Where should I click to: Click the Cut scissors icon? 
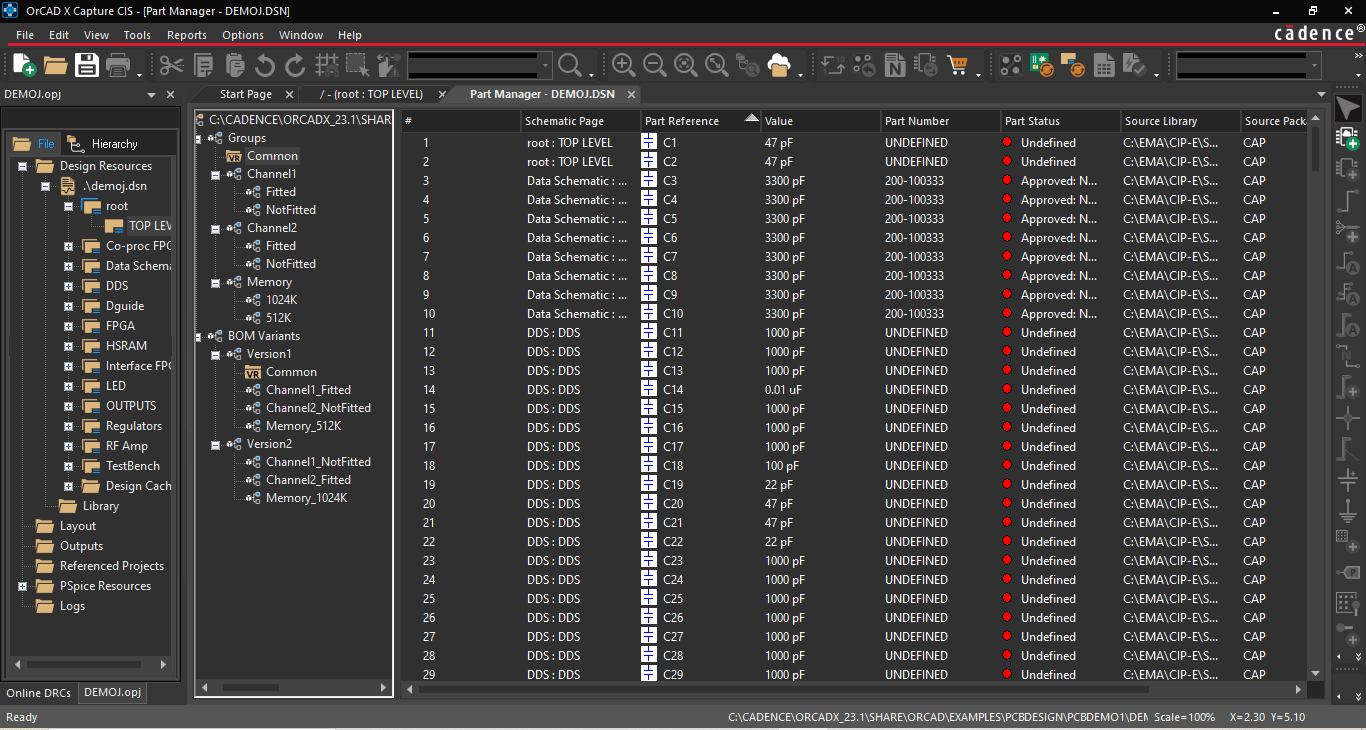[172, 66]
